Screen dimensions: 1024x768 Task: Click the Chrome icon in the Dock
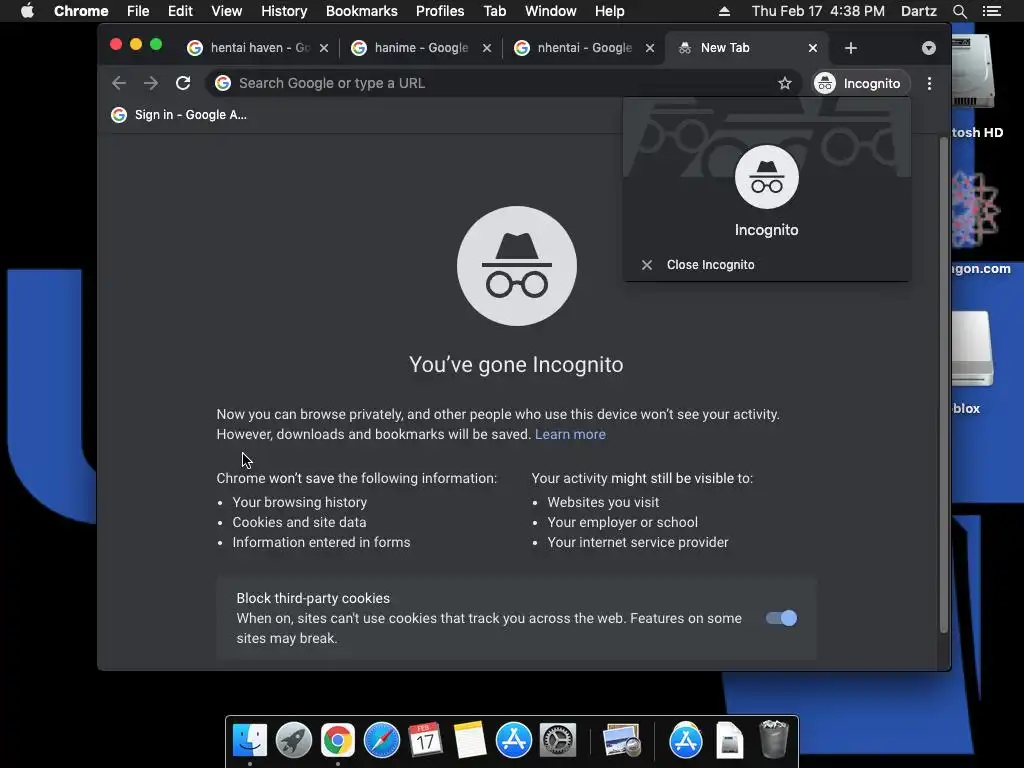[338, 741]
